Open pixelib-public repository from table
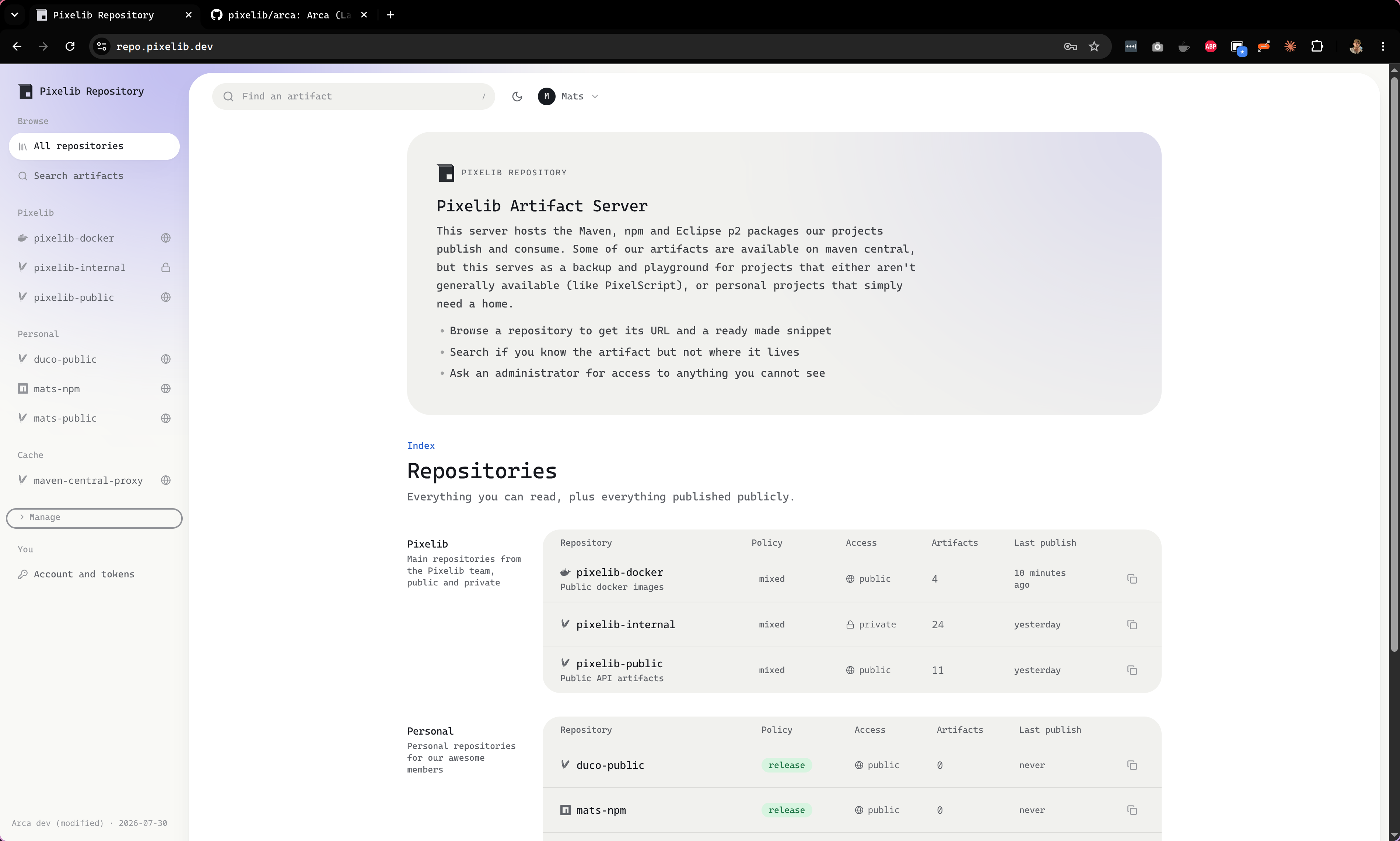Image resolution: width=1400 pixels, height=841 pixels. point(619,664)
